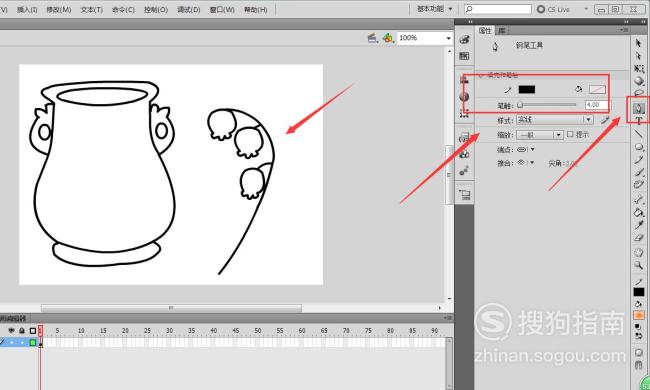
Task: Select the Eyedropper tool
Action: [x=639, y=225]
